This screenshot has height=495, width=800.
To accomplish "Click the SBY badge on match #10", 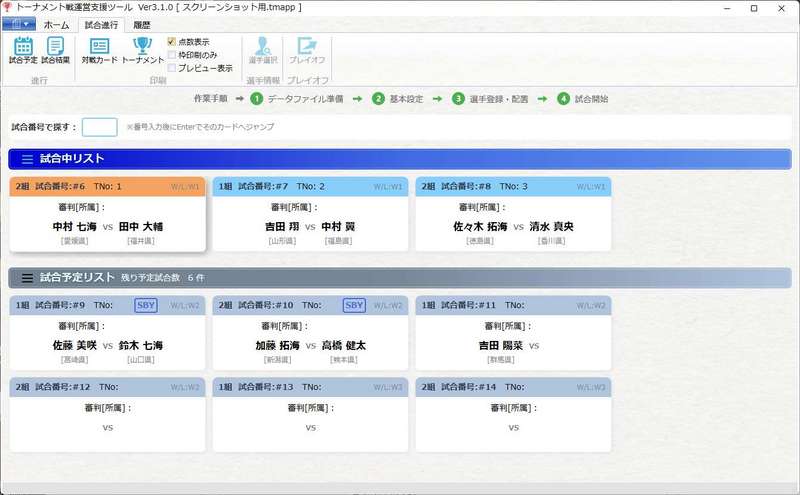I will coord(354,305).
